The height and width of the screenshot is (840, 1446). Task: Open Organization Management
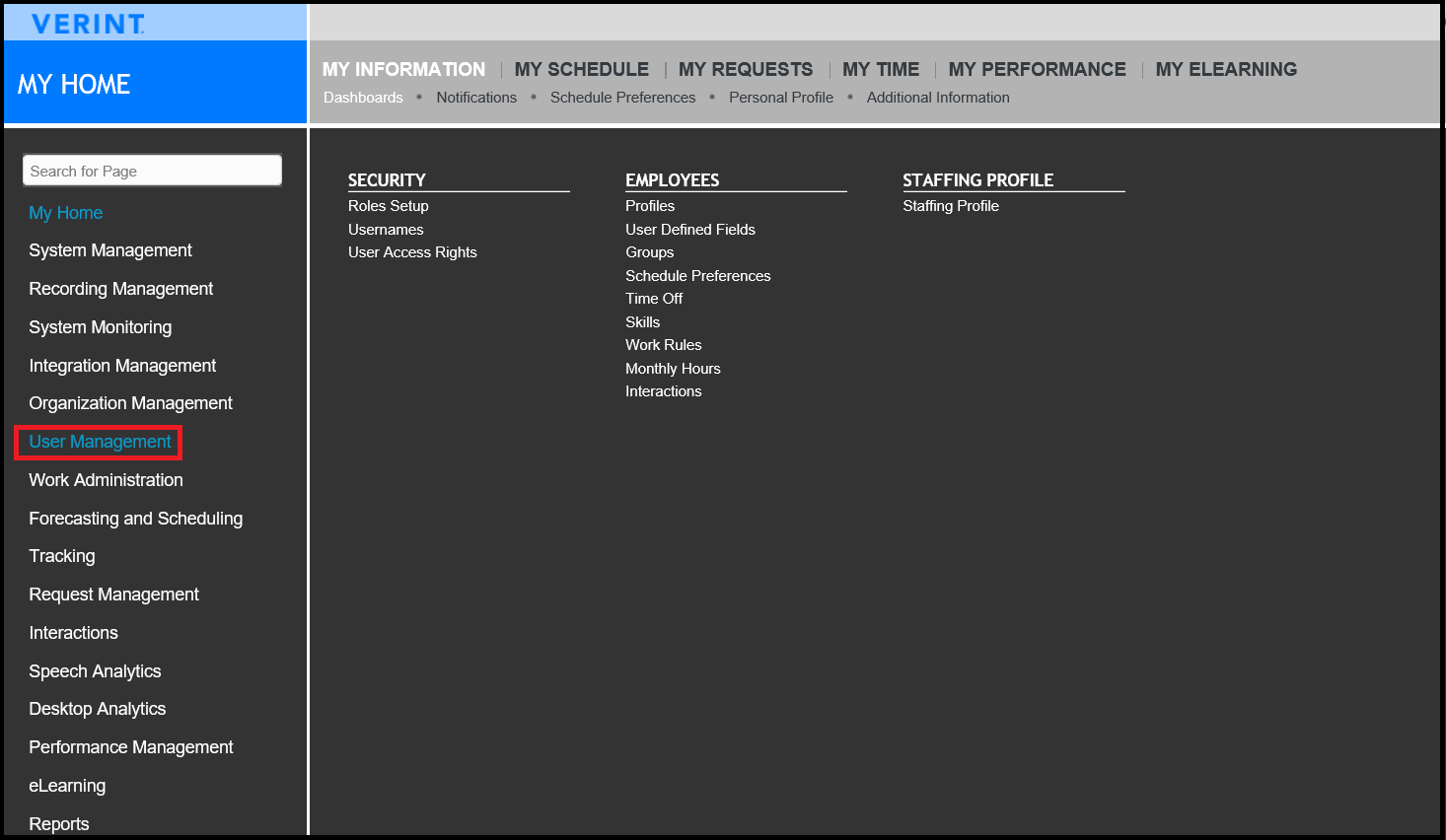pos(131,403)
